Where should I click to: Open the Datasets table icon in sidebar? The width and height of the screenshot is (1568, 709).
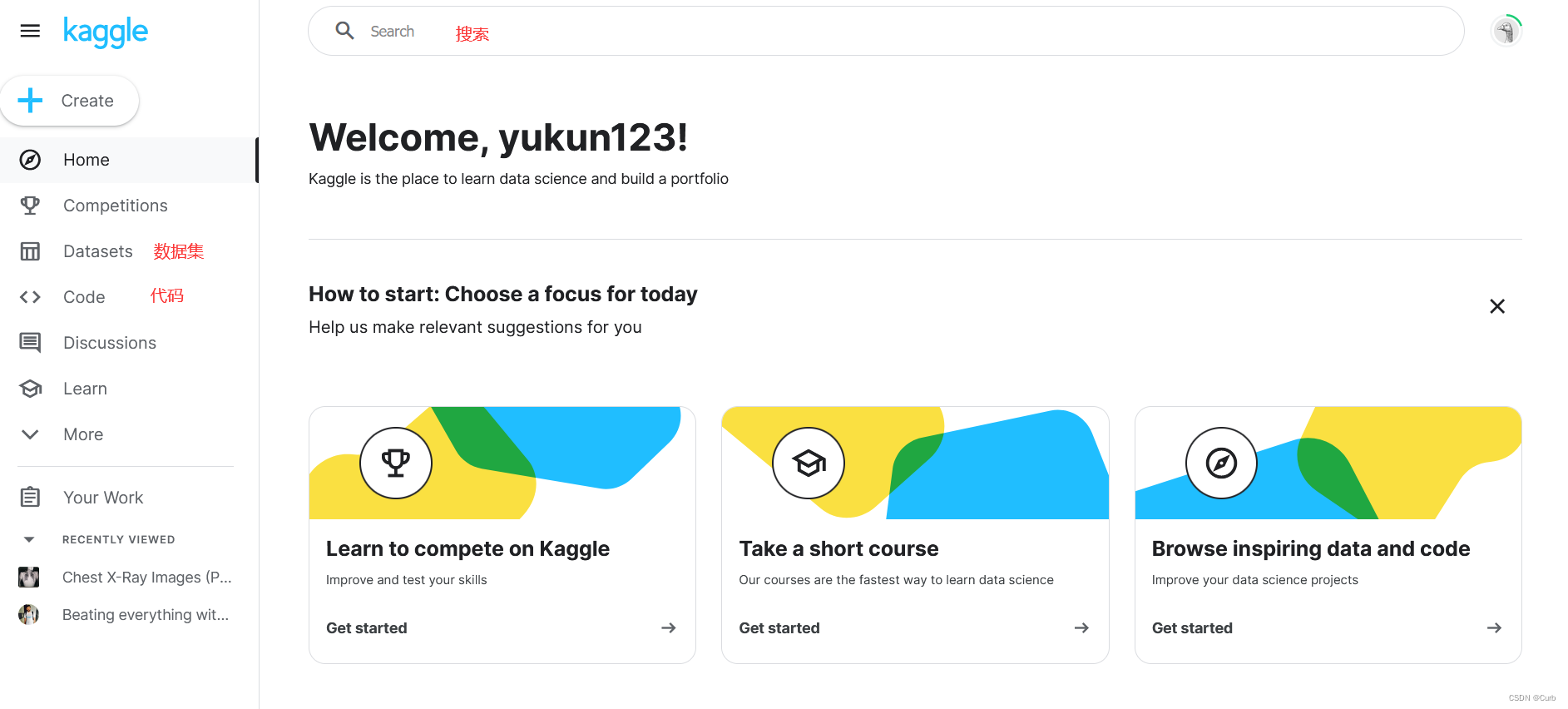point(30,251)
